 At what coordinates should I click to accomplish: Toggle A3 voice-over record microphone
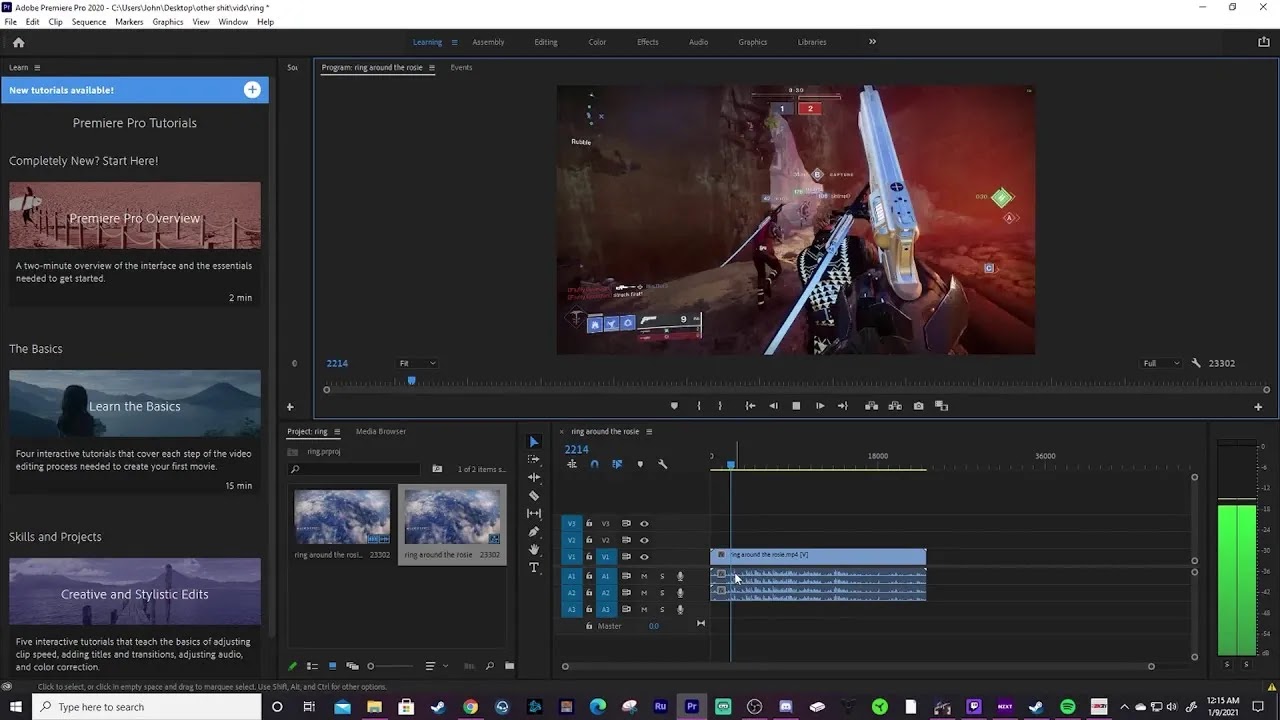680,610
